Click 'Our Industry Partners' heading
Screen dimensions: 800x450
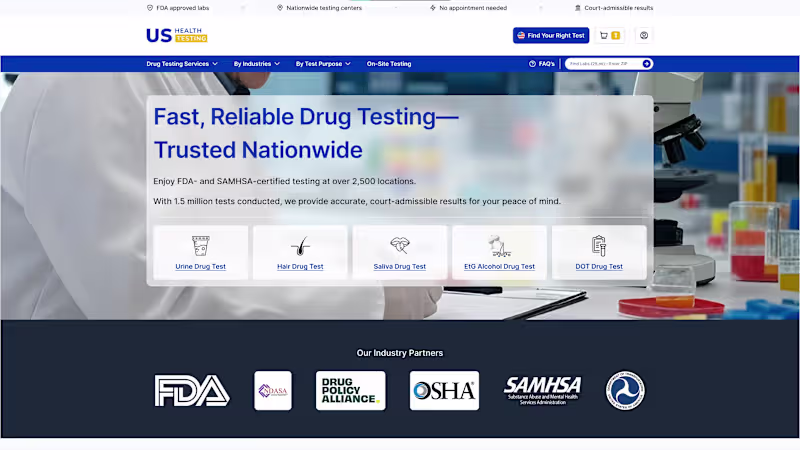click(399, 353)
